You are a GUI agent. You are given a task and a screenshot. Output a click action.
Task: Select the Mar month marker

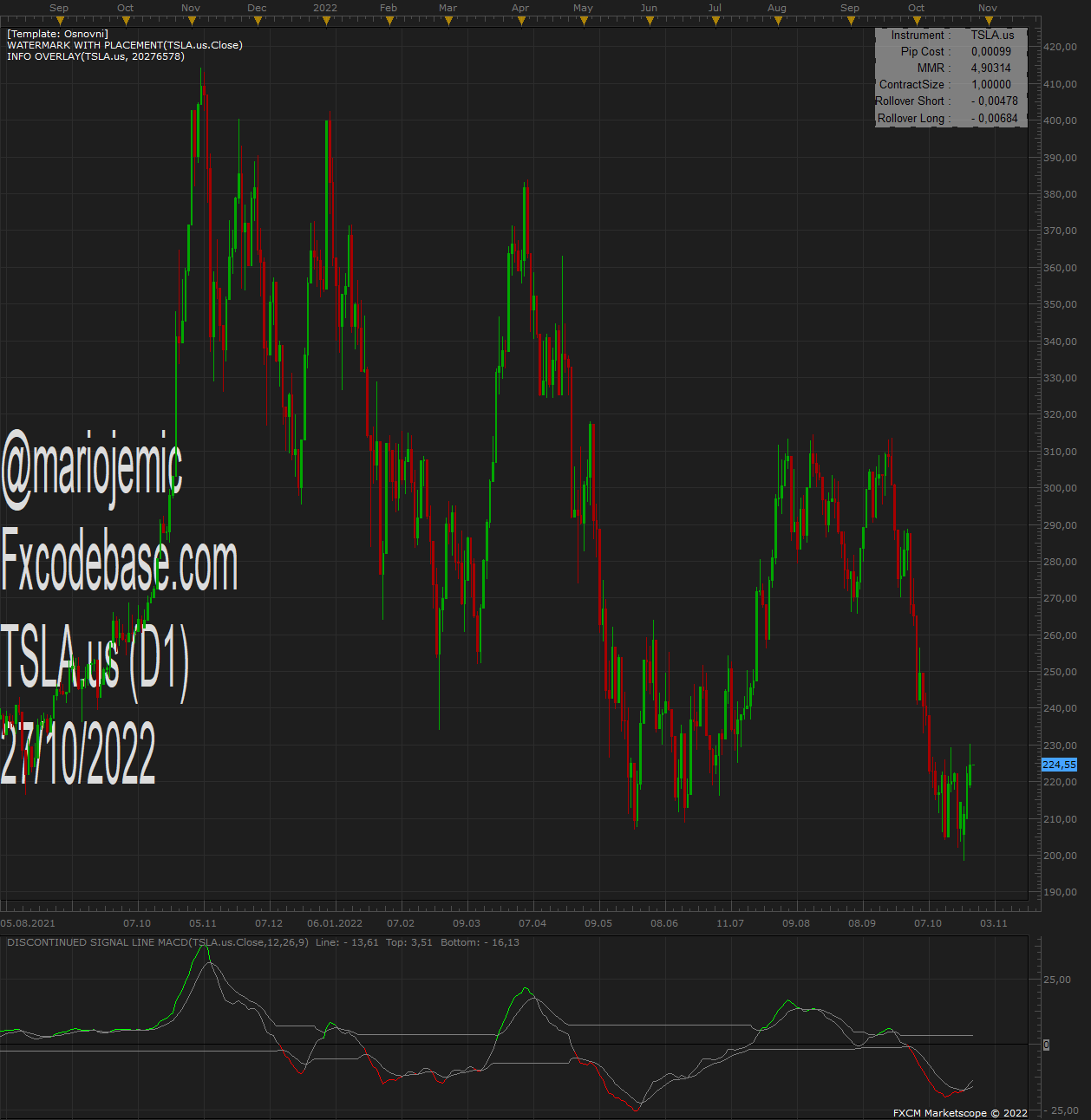(x=448, y=8)
